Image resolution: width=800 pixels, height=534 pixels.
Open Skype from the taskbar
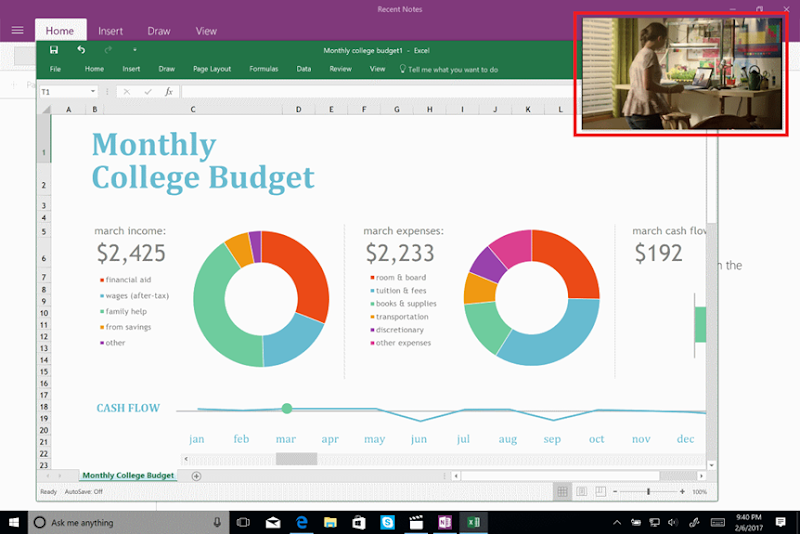387,522
